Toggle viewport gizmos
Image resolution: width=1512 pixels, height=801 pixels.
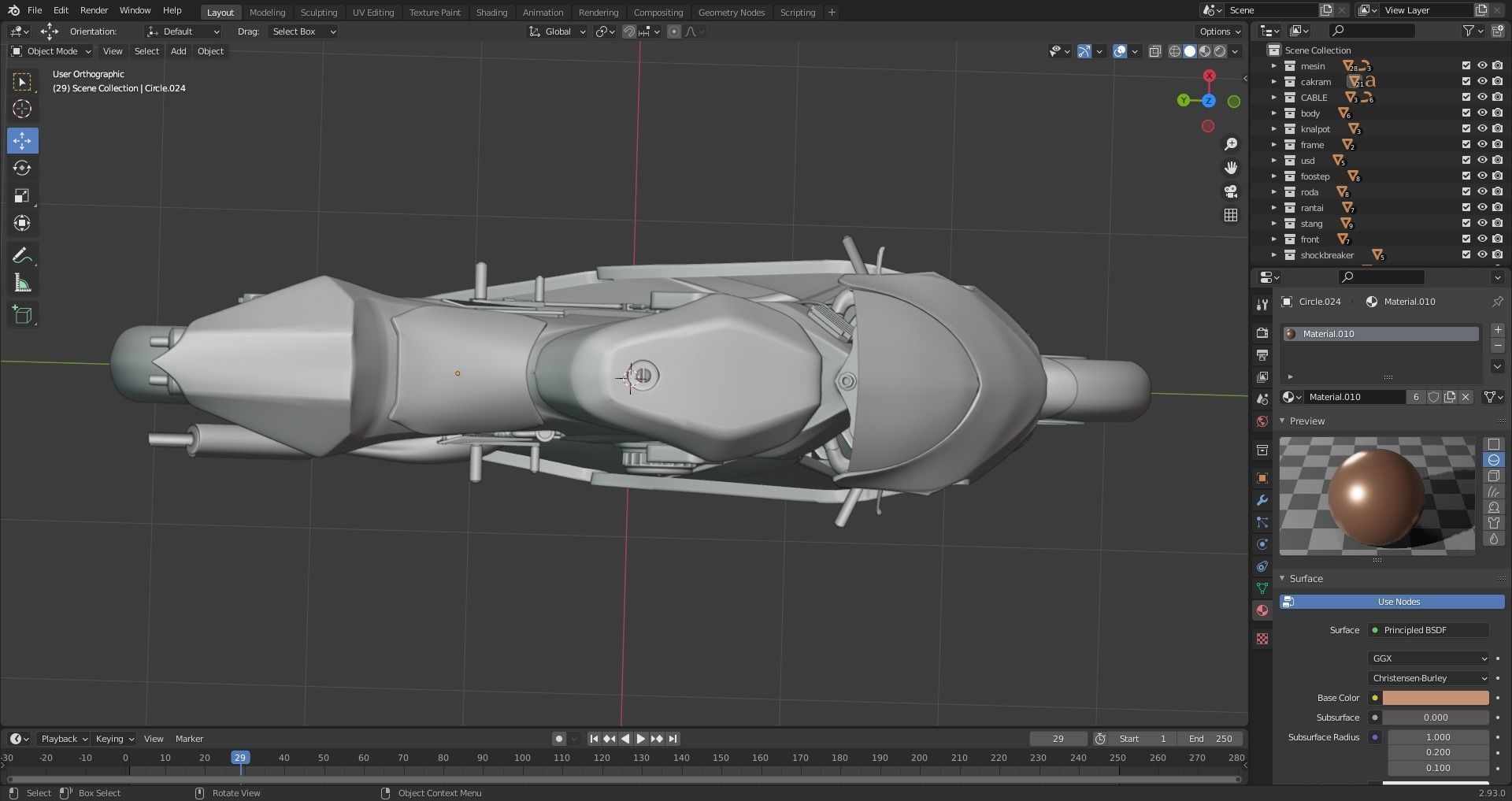tap(1084, 51)
